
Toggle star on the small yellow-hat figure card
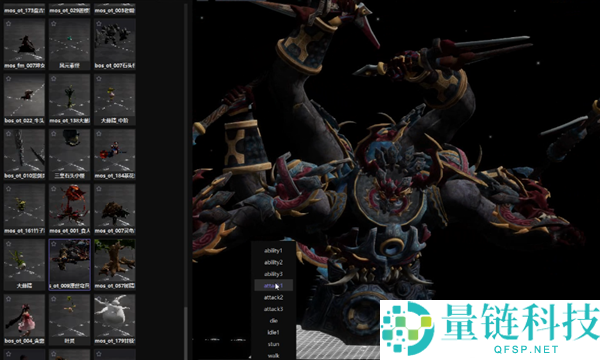click(99, 79)
